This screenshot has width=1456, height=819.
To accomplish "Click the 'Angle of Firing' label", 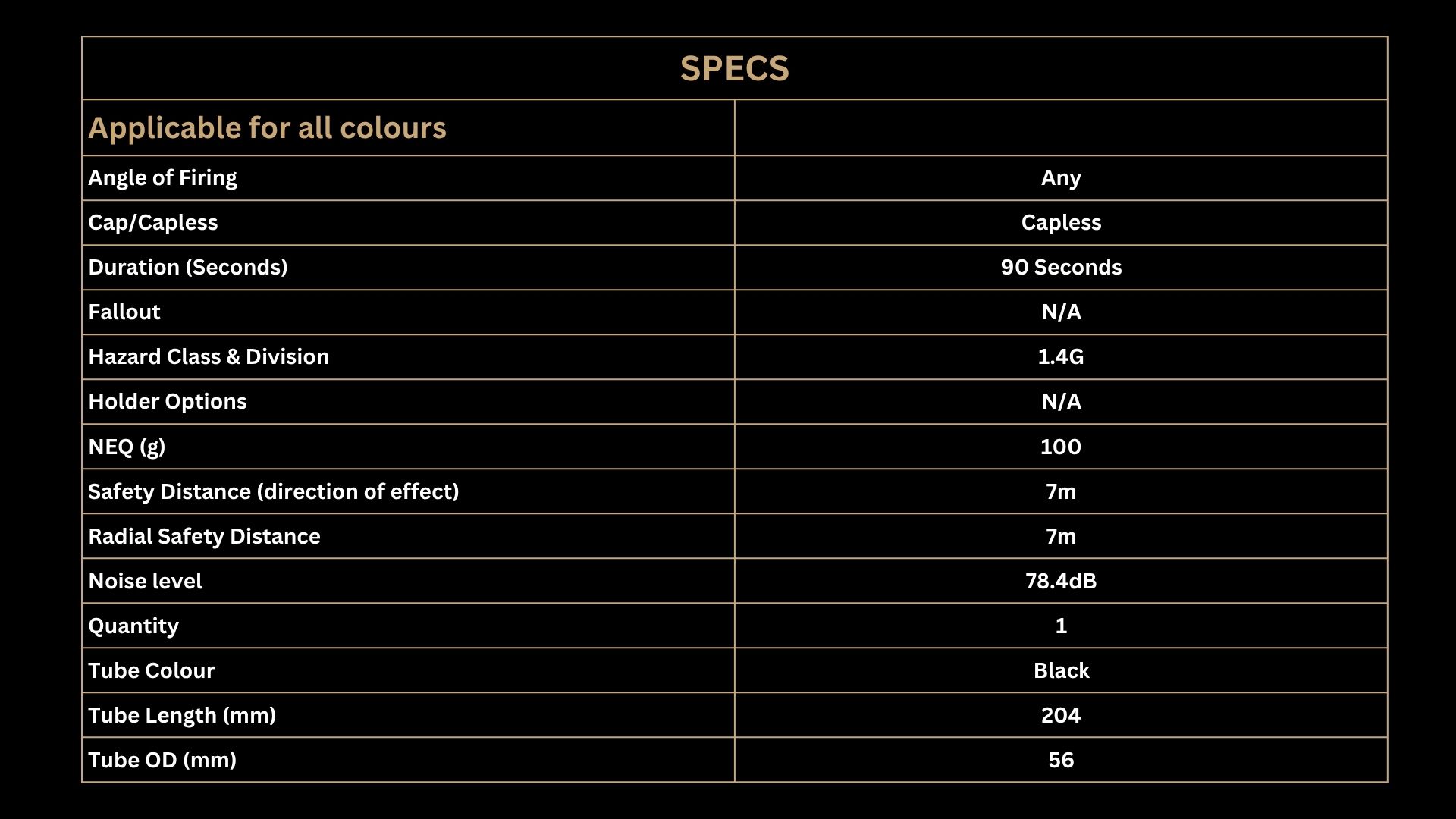I will point(162,178).
